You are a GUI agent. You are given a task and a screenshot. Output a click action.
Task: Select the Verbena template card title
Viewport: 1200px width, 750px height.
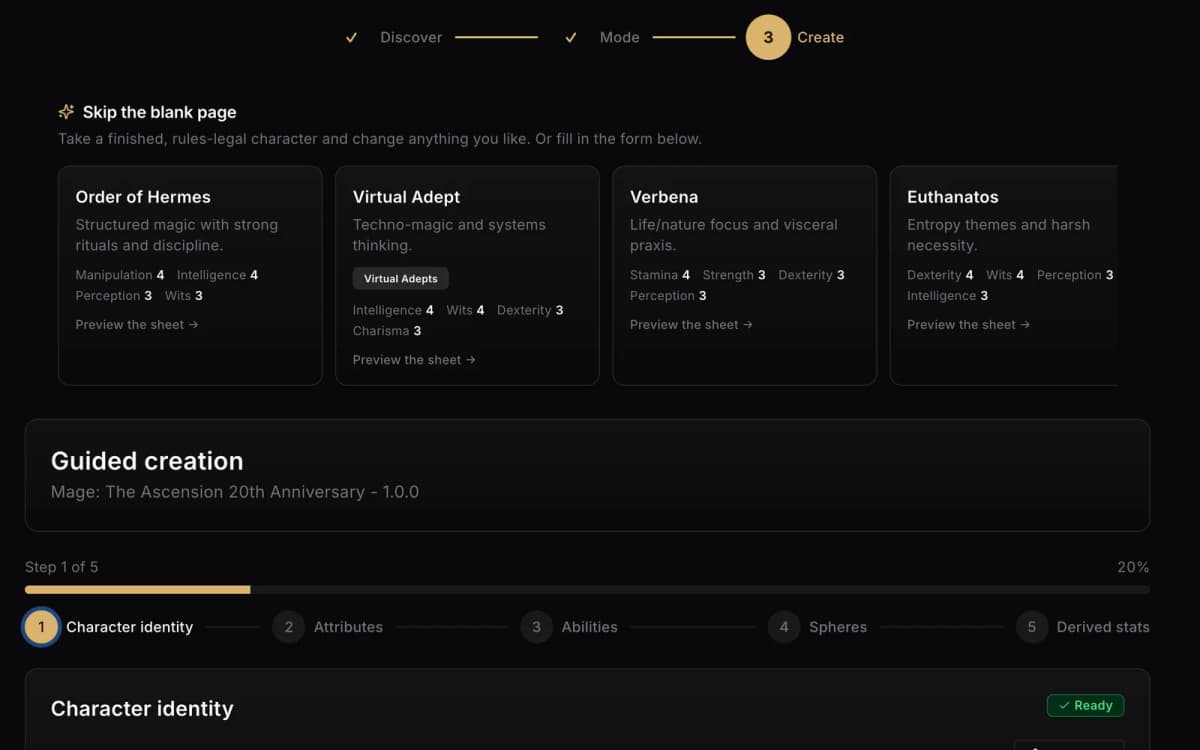tap(664, 197)
